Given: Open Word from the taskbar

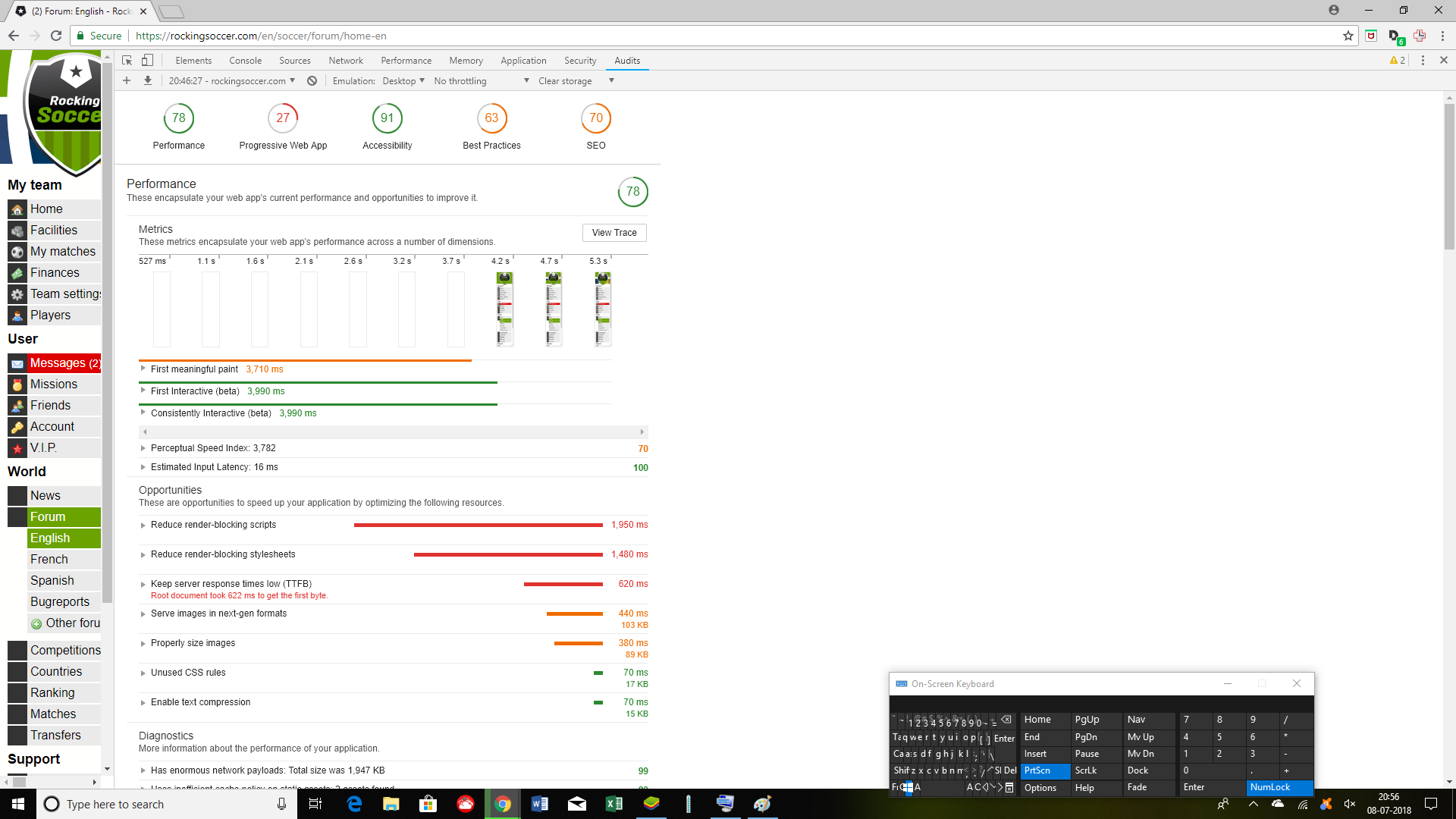Looking at the screenshot, I should click(x=540, y=804).
